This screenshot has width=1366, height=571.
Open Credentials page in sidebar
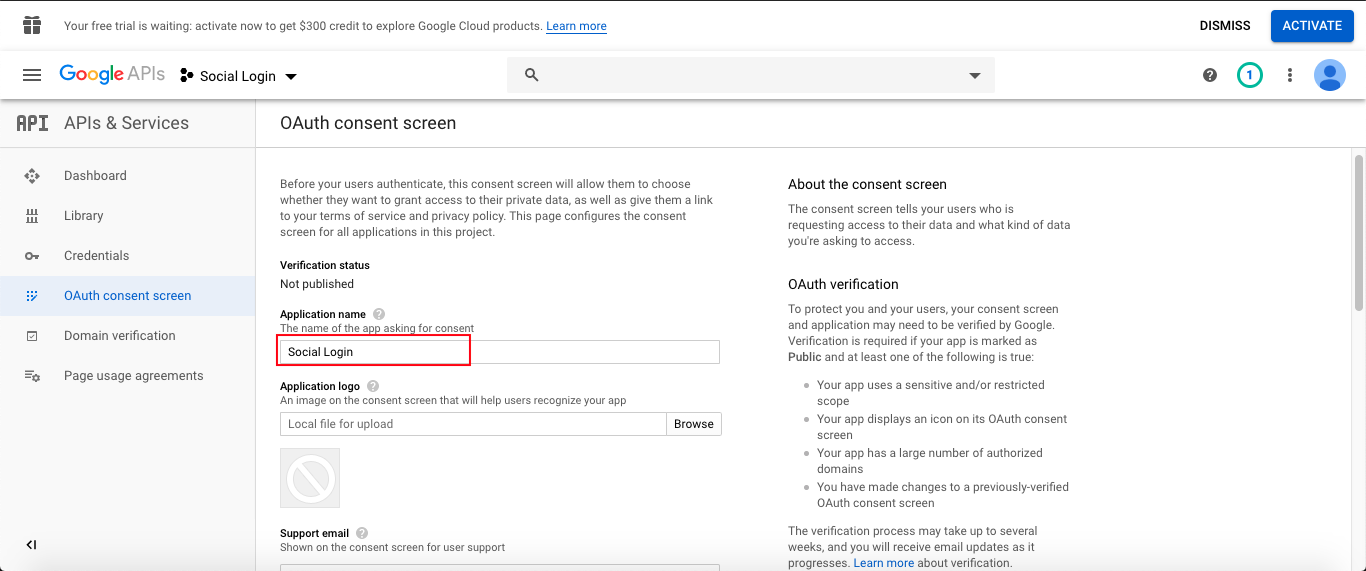pyautogui.click(x=96, y=256)
